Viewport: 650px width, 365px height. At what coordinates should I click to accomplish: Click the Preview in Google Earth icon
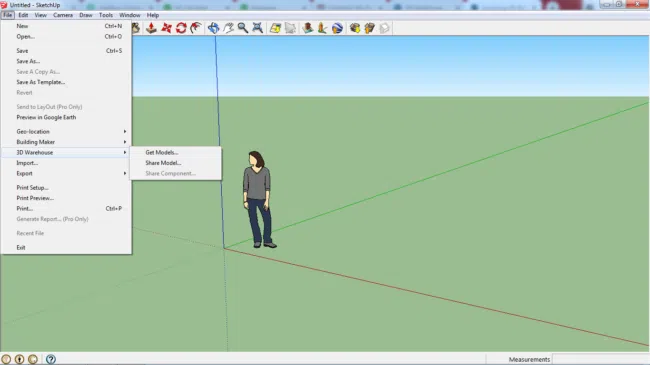[337, 28]
